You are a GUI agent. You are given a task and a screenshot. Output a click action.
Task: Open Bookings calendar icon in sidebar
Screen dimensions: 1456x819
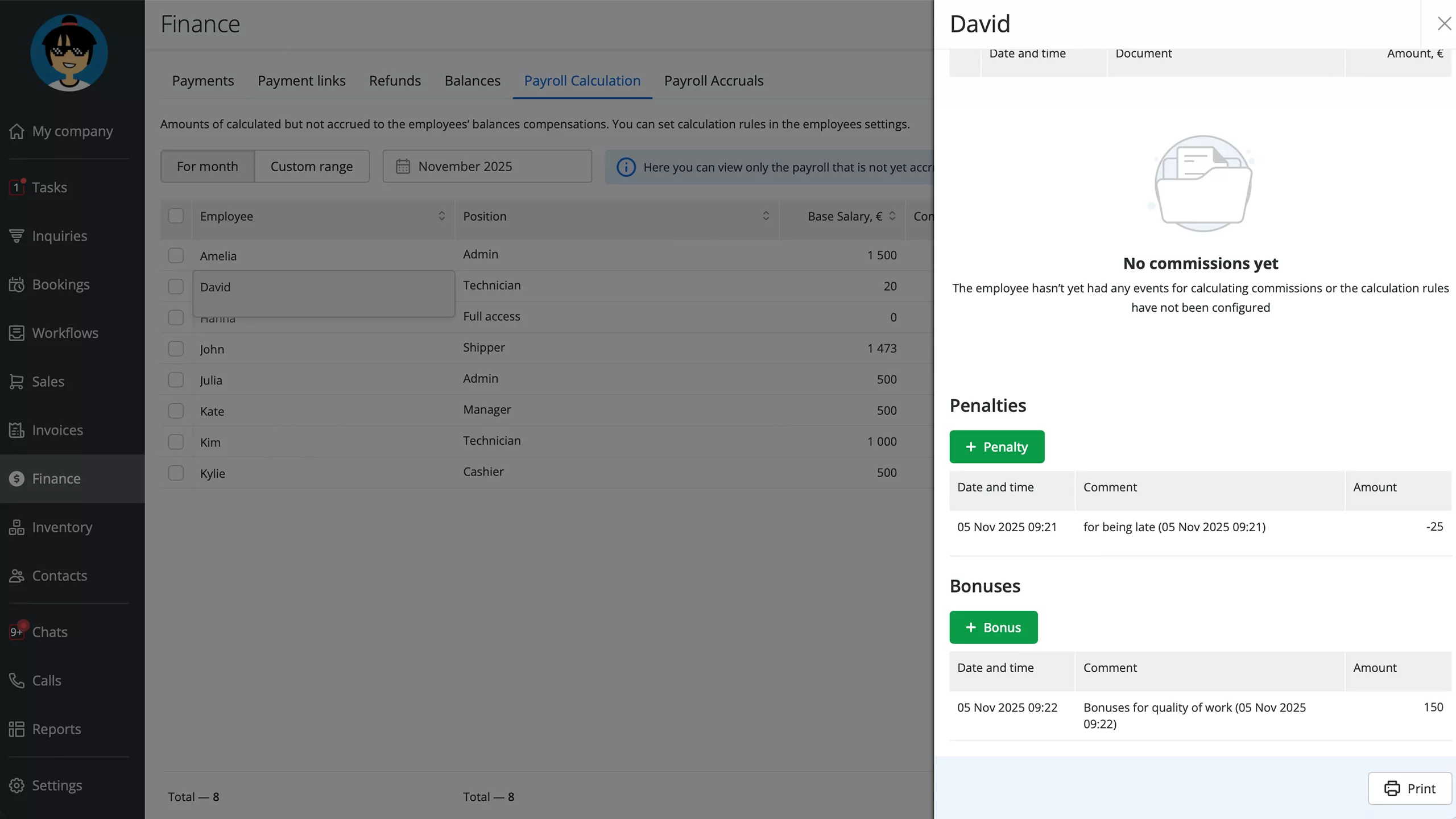click(x=17, y=284)
